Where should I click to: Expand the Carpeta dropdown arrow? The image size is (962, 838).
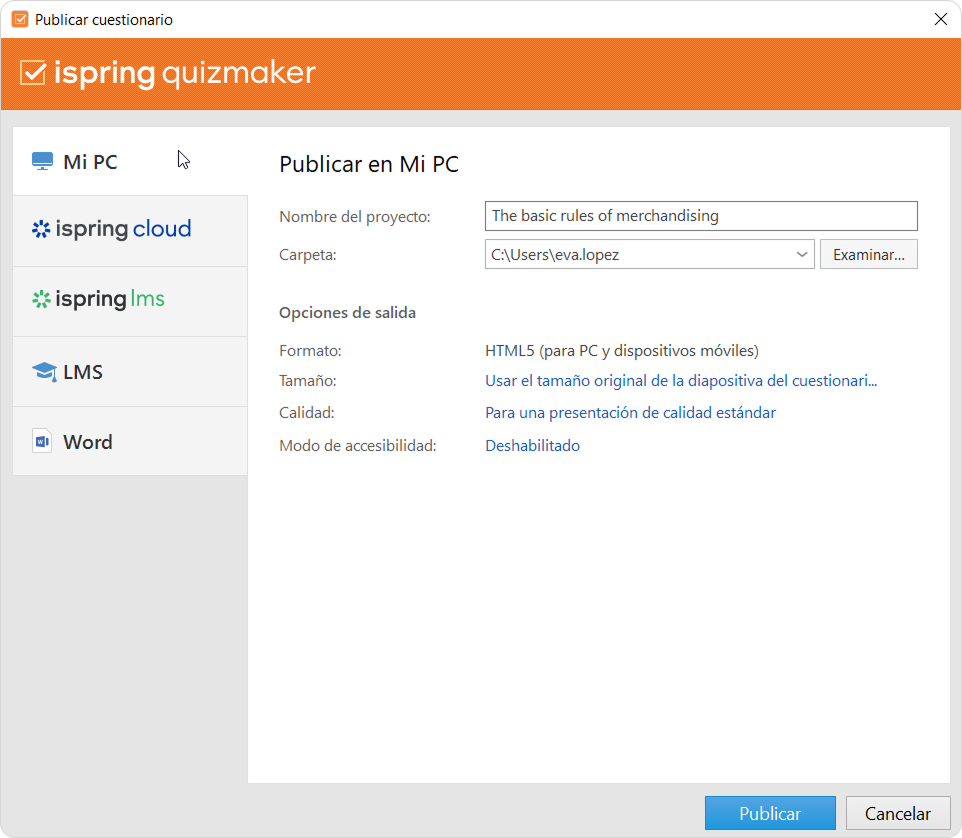click(x=802, y=255)
